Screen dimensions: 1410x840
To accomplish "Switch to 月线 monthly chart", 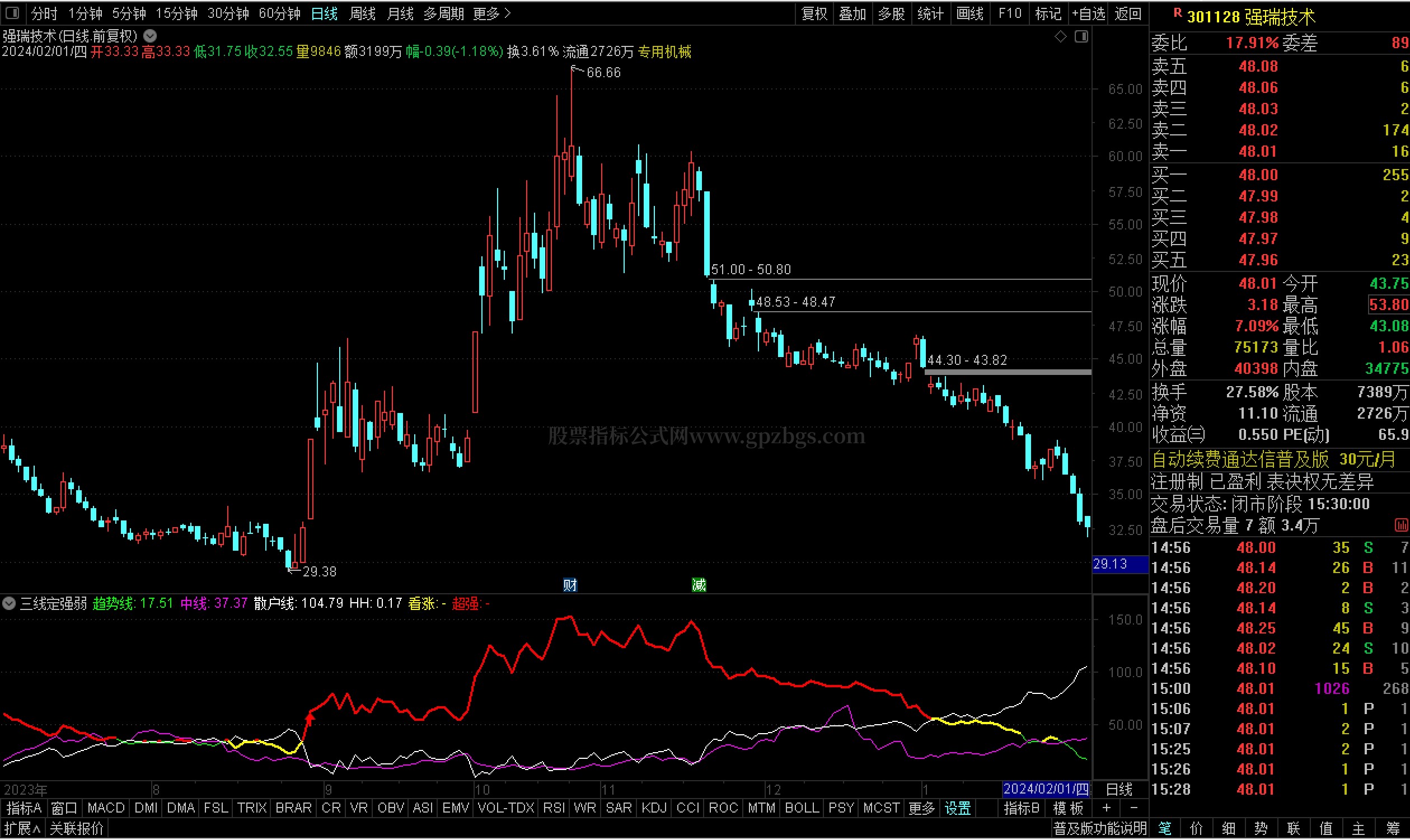I will (x=400, y=13).
